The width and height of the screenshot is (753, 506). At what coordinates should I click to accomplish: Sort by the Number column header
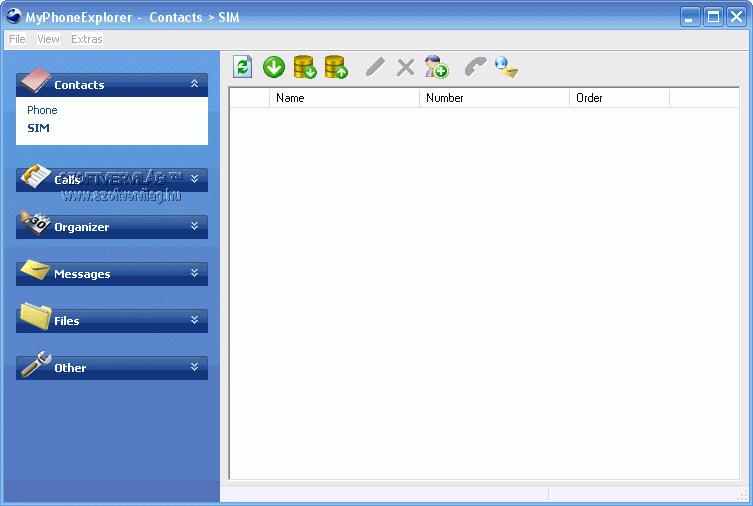[494, 98]
